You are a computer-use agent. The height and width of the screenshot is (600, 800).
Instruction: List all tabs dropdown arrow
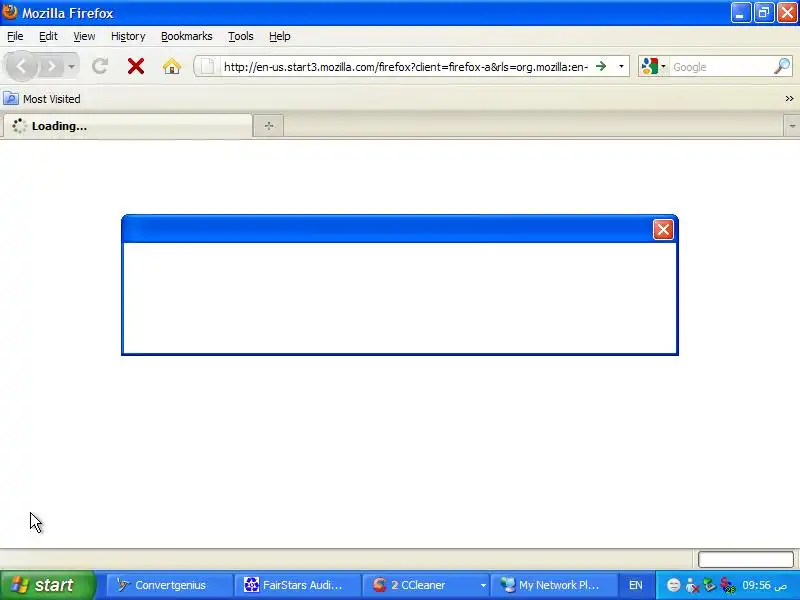792,126
